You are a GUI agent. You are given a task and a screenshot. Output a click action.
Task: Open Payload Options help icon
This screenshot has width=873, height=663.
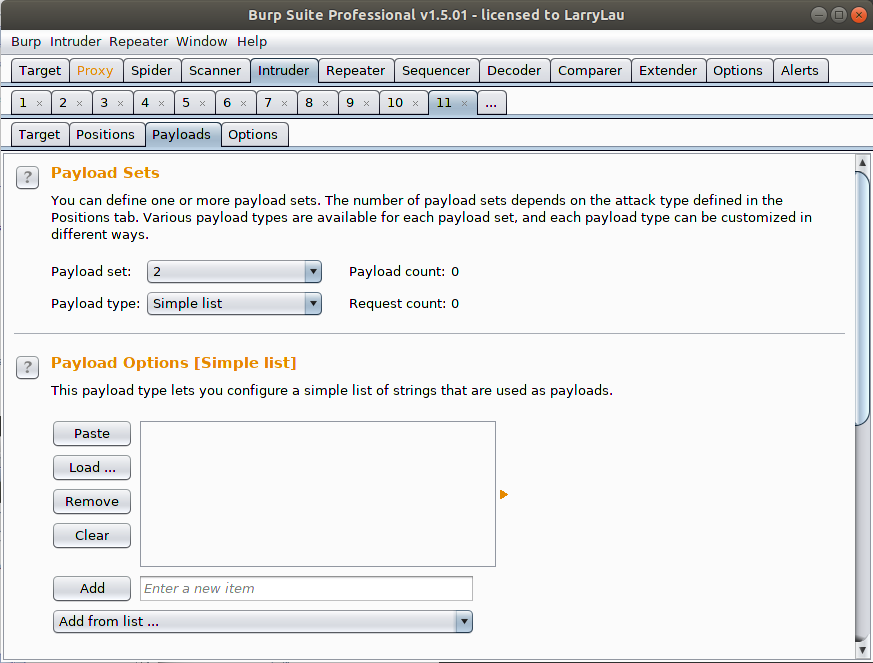point(27,367)
